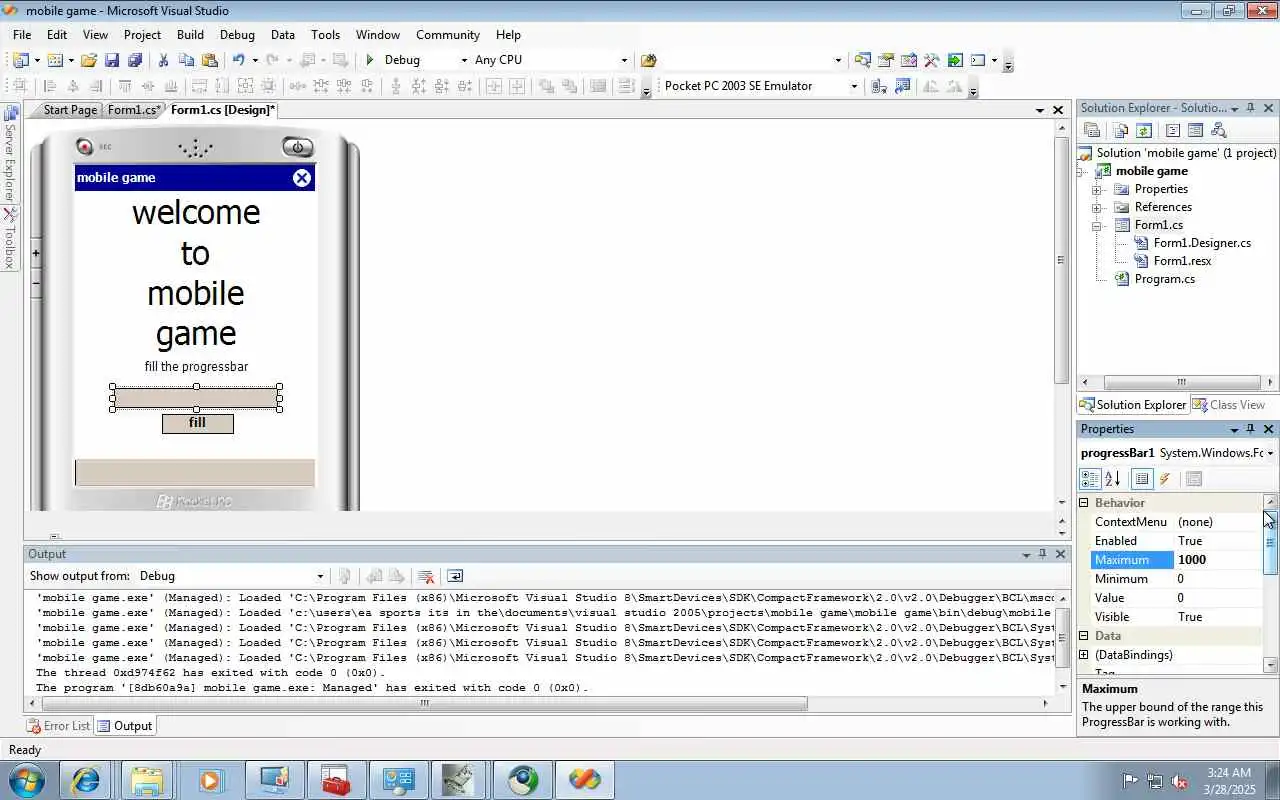Toggle auto-hide pin on Output panel
The image size is (1280, 800).
point(1042,554)
